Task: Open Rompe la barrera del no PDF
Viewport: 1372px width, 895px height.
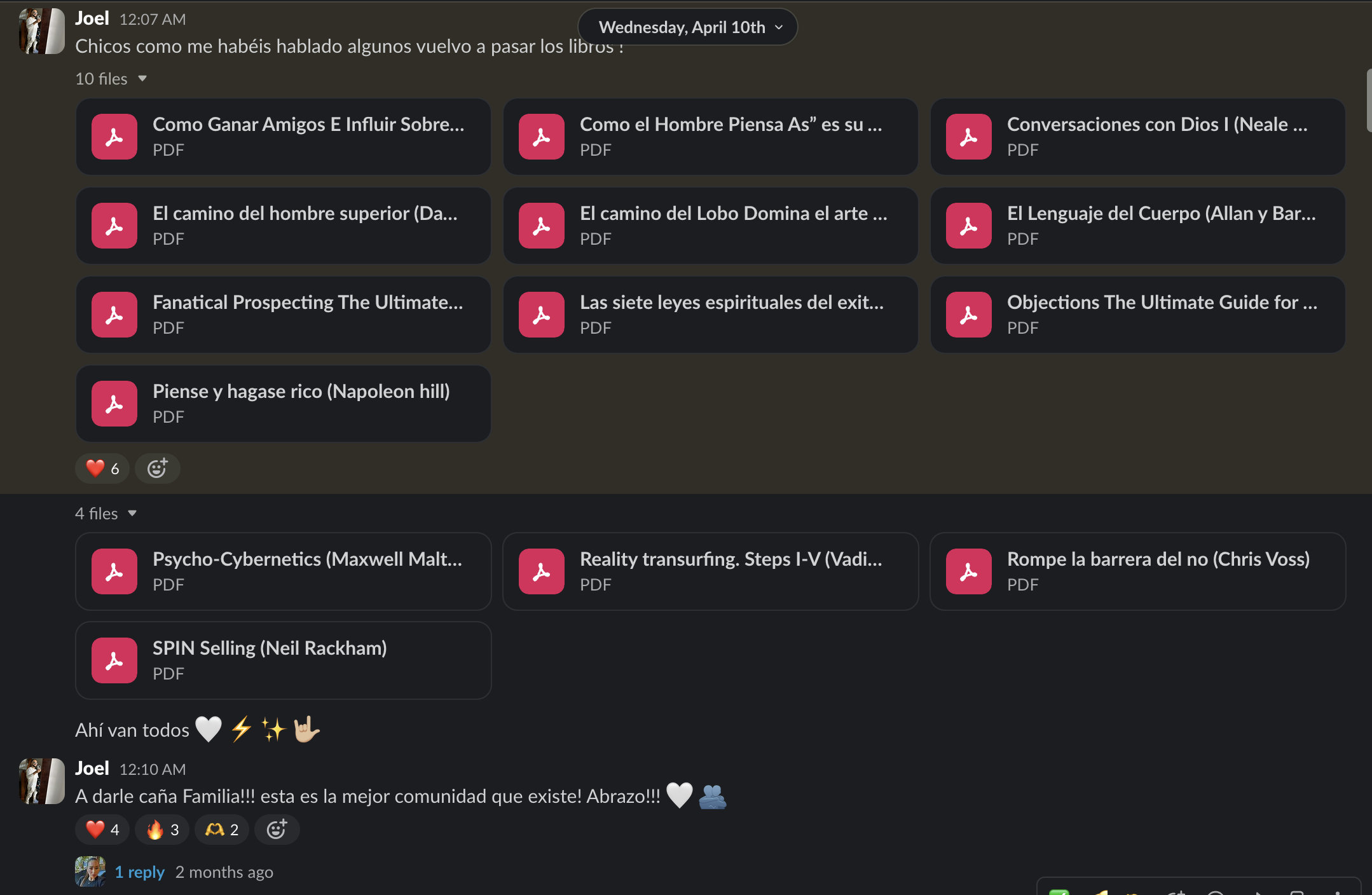Action: coord(1137,571)
